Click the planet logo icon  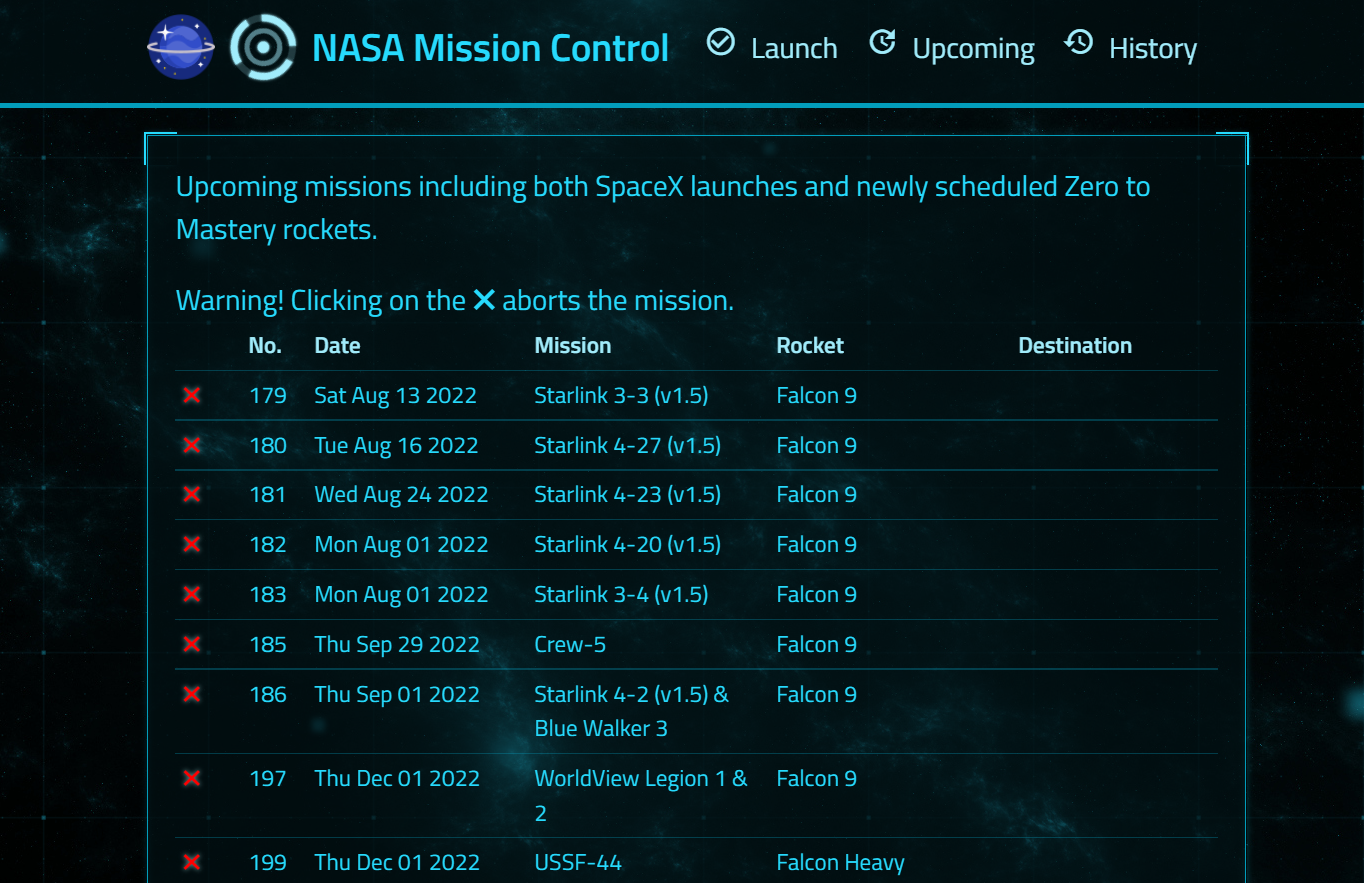(181, 44)
